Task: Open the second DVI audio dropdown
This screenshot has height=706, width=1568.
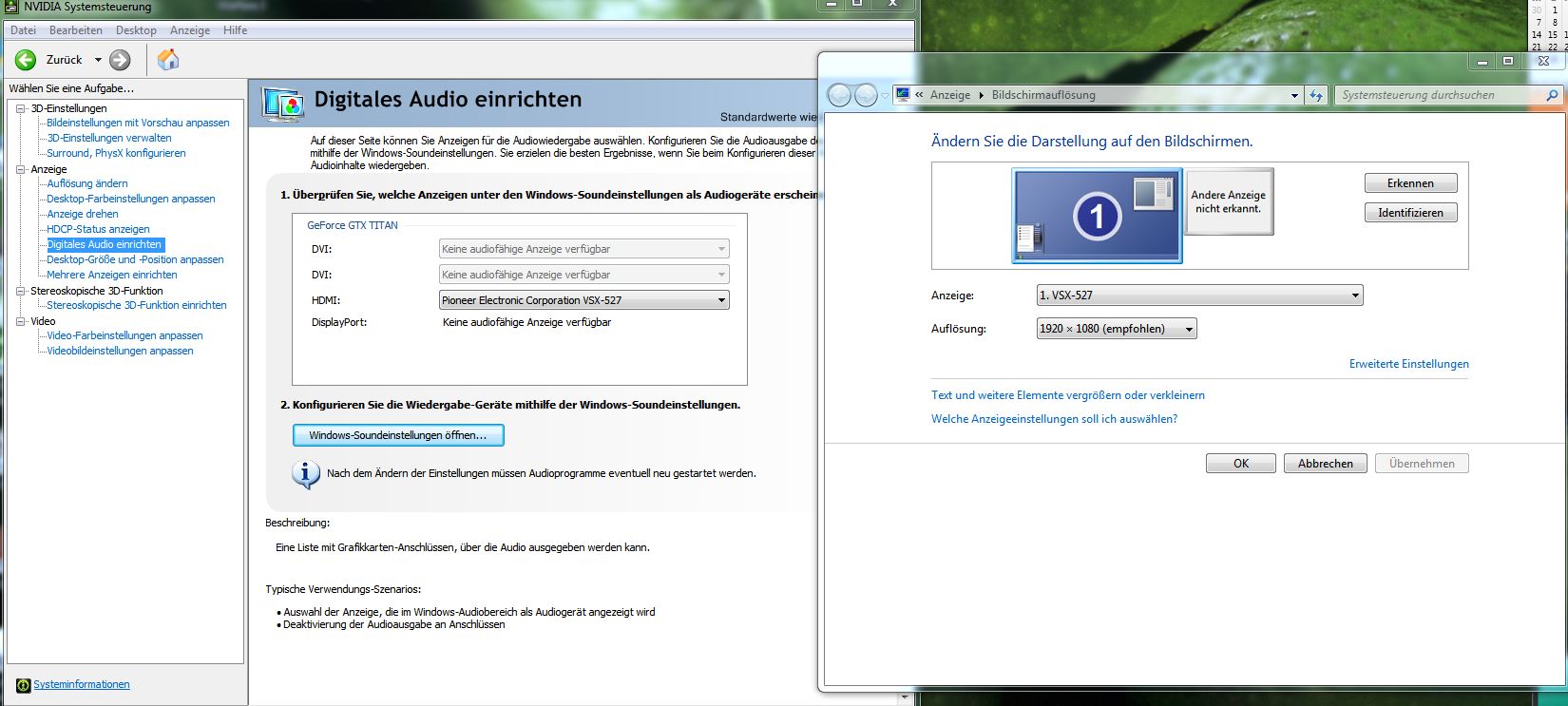Action: coord(583,275)
